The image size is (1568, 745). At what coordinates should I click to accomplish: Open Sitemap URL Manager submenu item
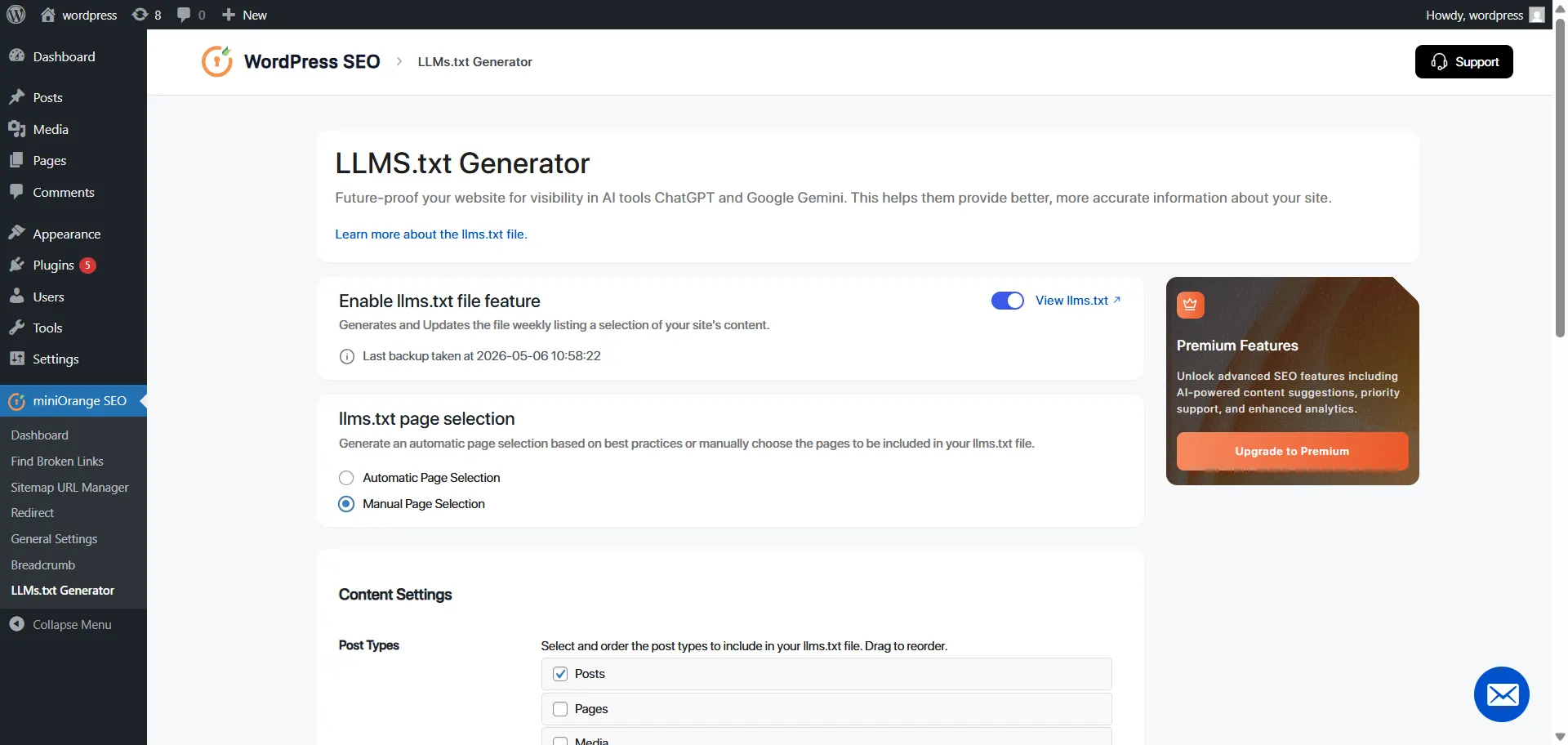click(70, 487)
